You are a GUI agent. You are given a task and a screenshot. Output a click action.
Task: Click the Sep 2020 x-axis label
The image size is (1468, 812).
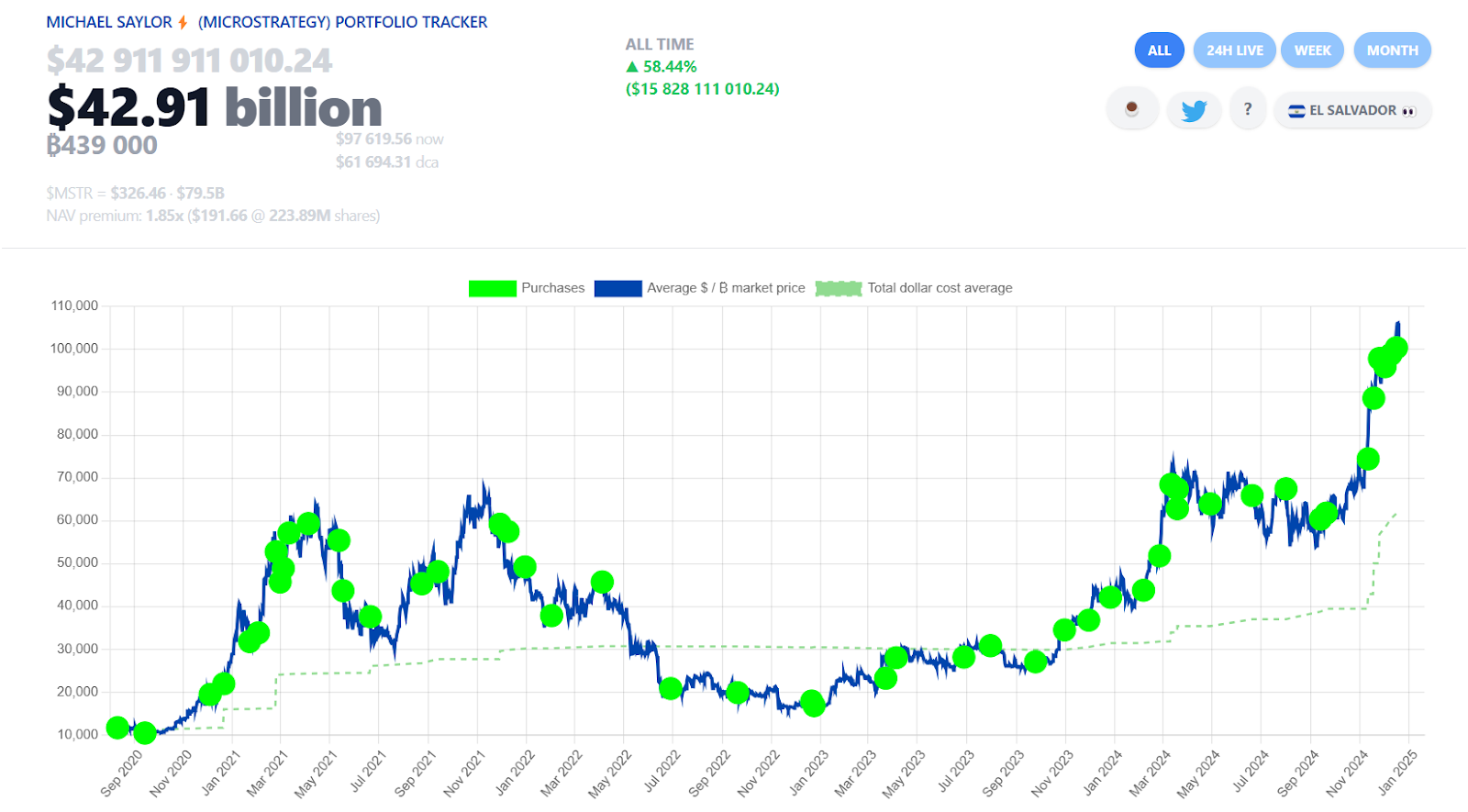(x=122, y=773)
